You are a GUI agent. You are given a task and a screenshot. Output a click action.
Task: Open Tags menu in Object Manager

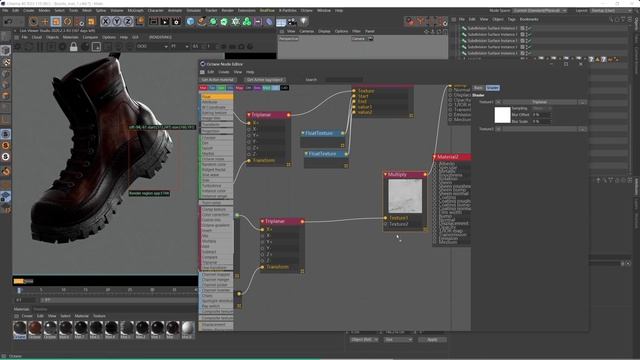511,19
